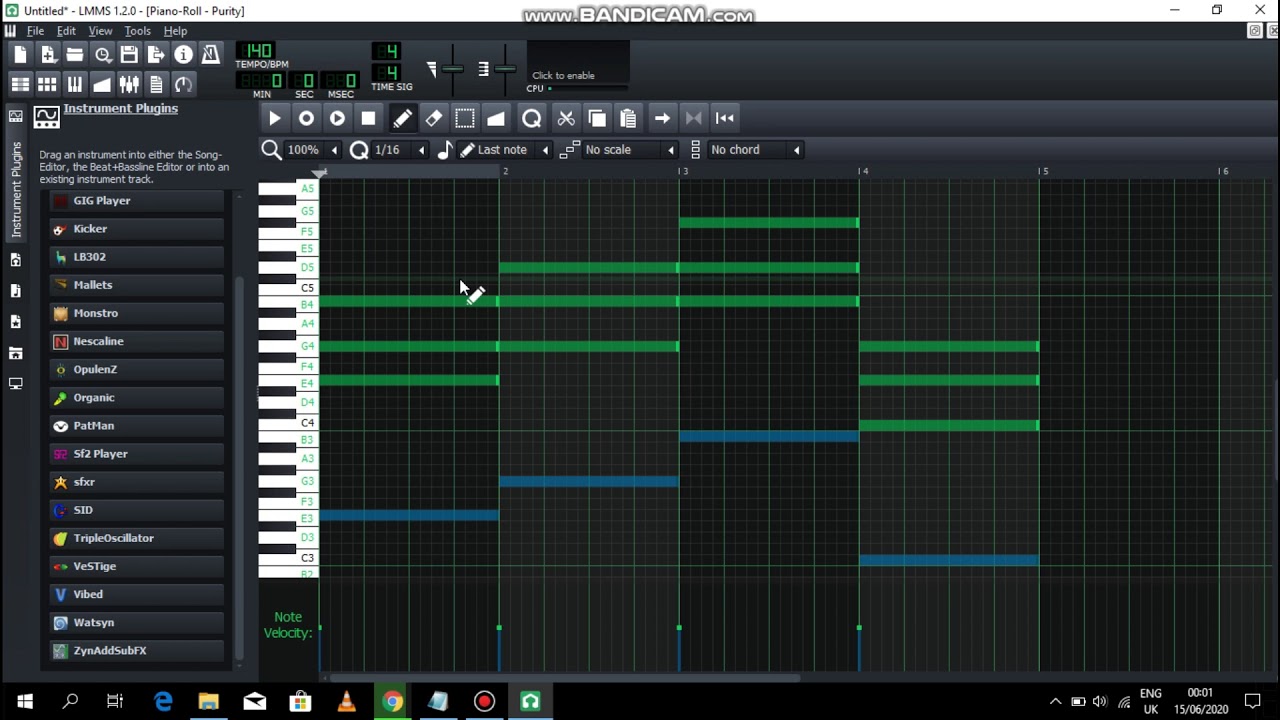Open the Tools menu

coord(137,31)
